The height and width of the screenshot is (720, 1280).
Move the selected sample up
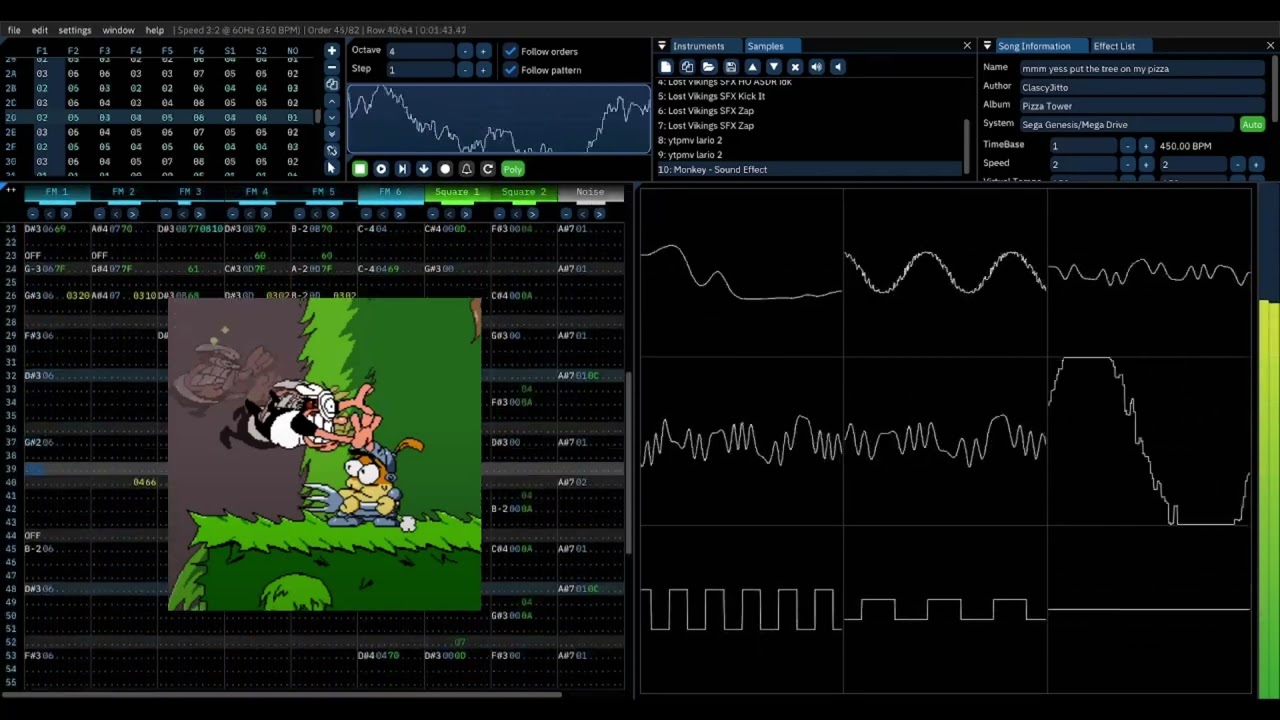(752, 67)
